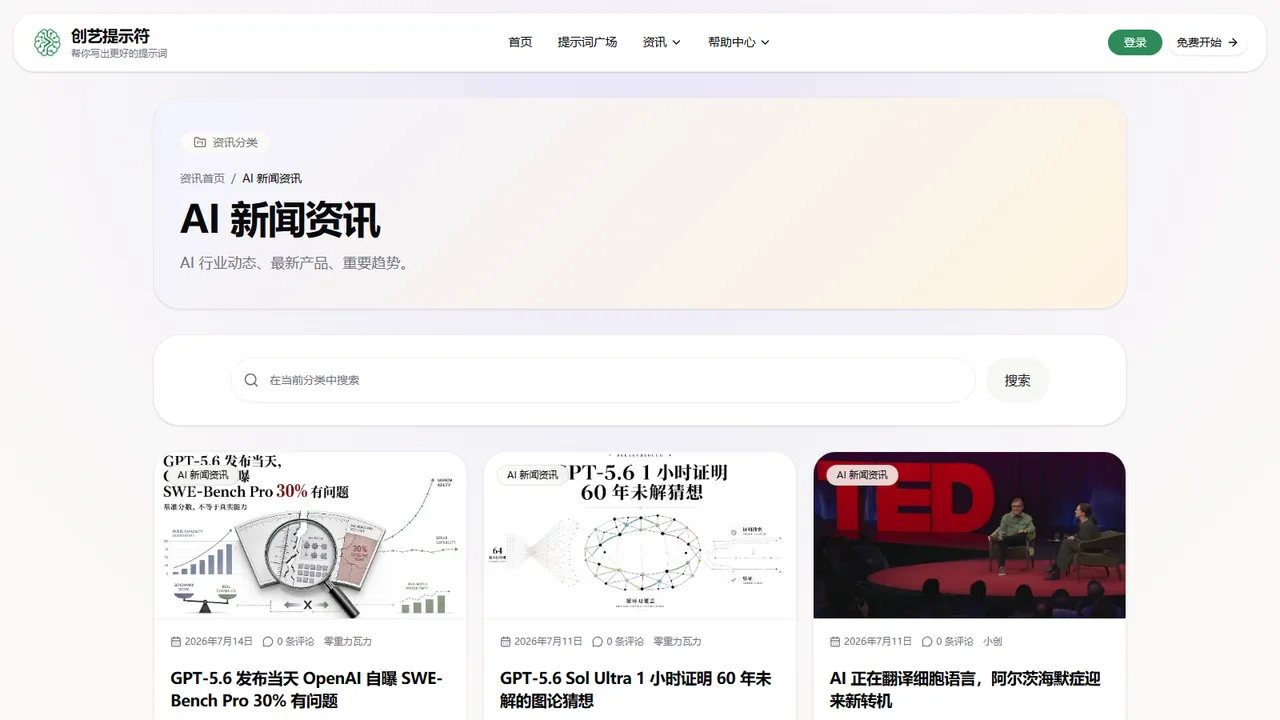Viewport: 1280px width, 720px height.
Task: Open the 资讯首页 breadcrumb link
Action: tap(202, 178)
